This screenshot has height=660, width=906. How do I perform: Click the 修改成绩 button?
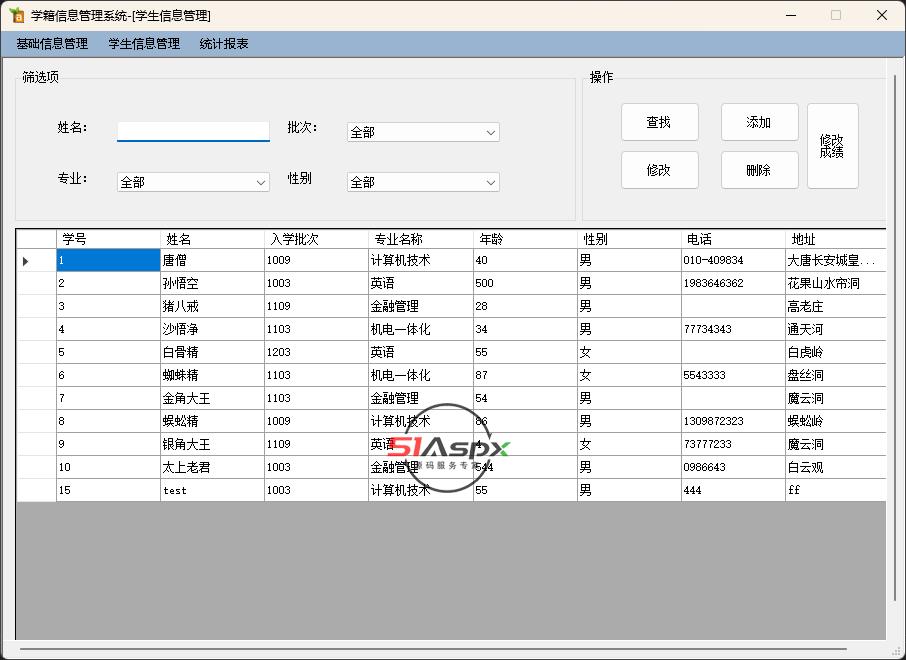tap(833, 146)
